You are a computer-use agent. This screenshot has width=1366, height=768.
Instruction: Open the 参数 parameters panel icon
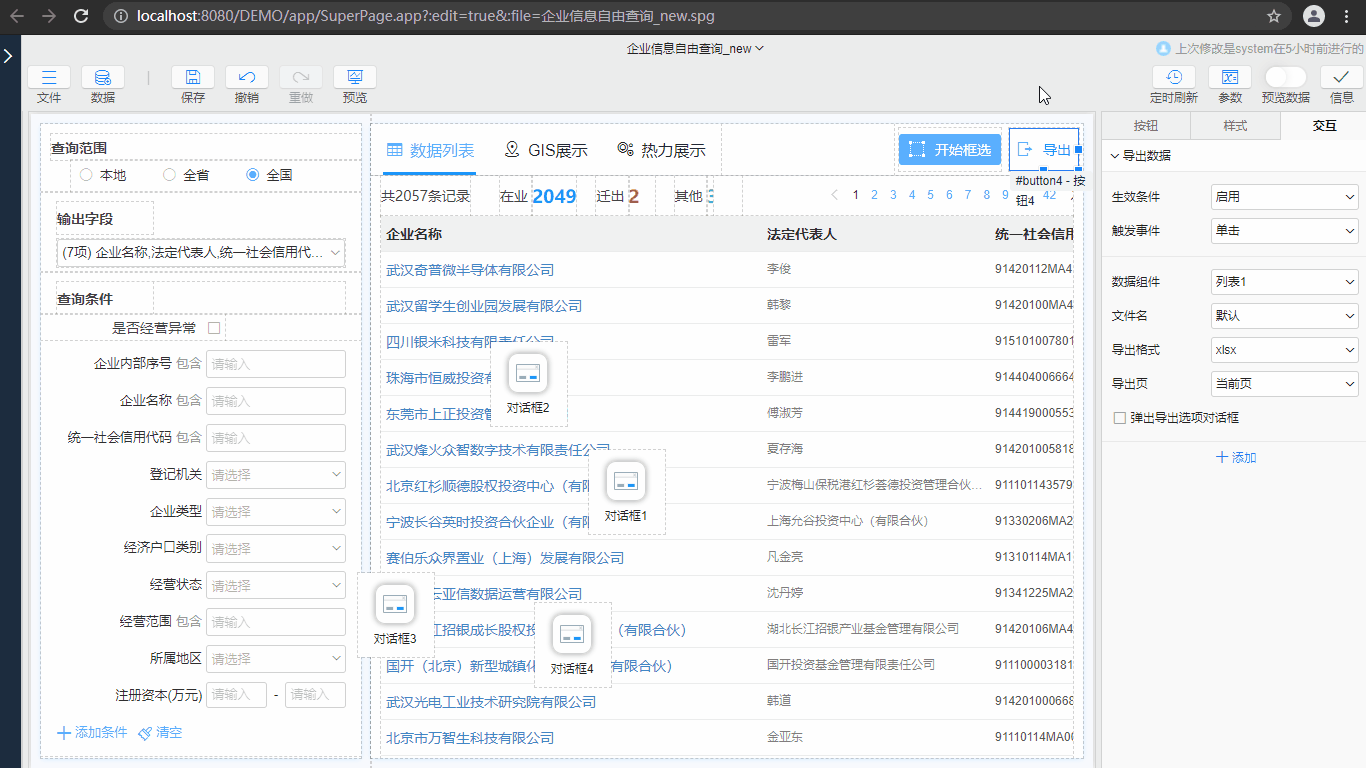[x=1229, y=76]
